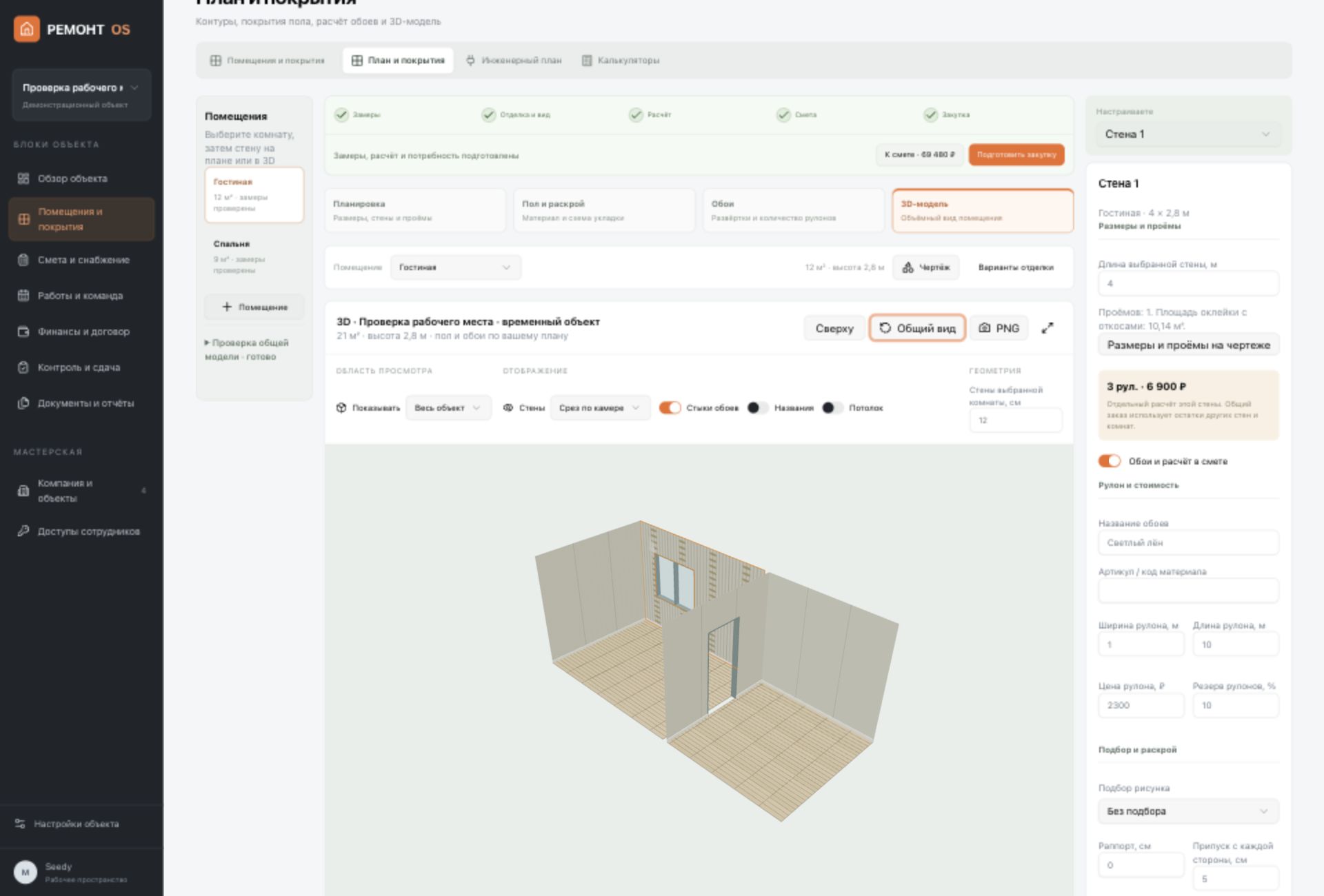
Task: Export the 3D view as PNG
Action: (999, 328)
